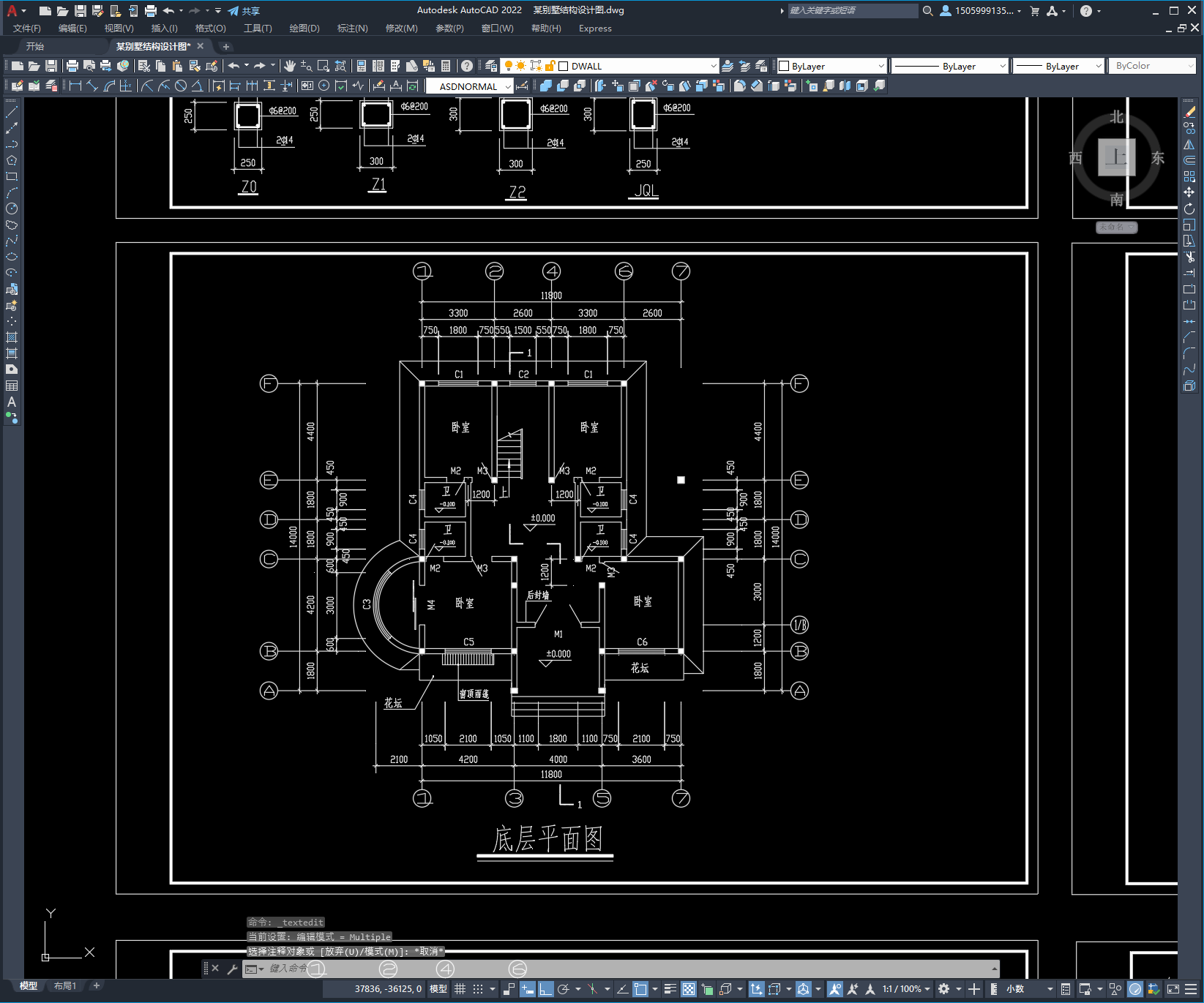Click the Save icon in quick access toolbar
Image resolution: width=1204 pixels, height=1003 pixels.
[x=81, y=11]
